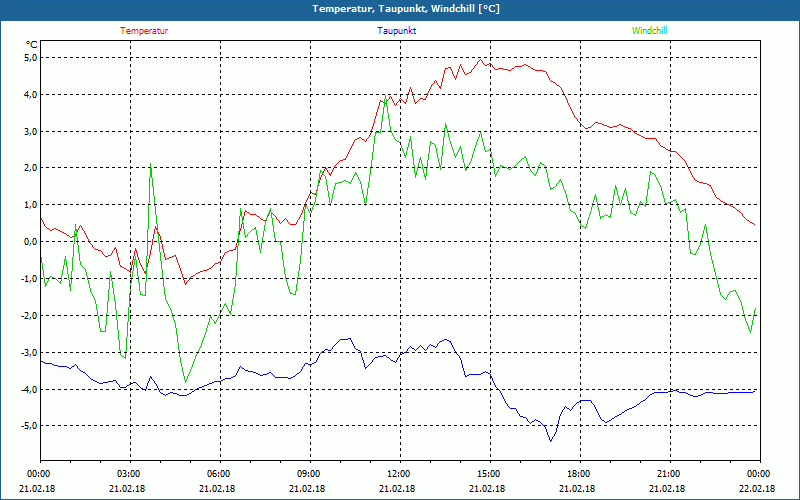Select the green 'Windchill' legend label
The height and width of the screenshot is (500, 800).
click(649, 31)
